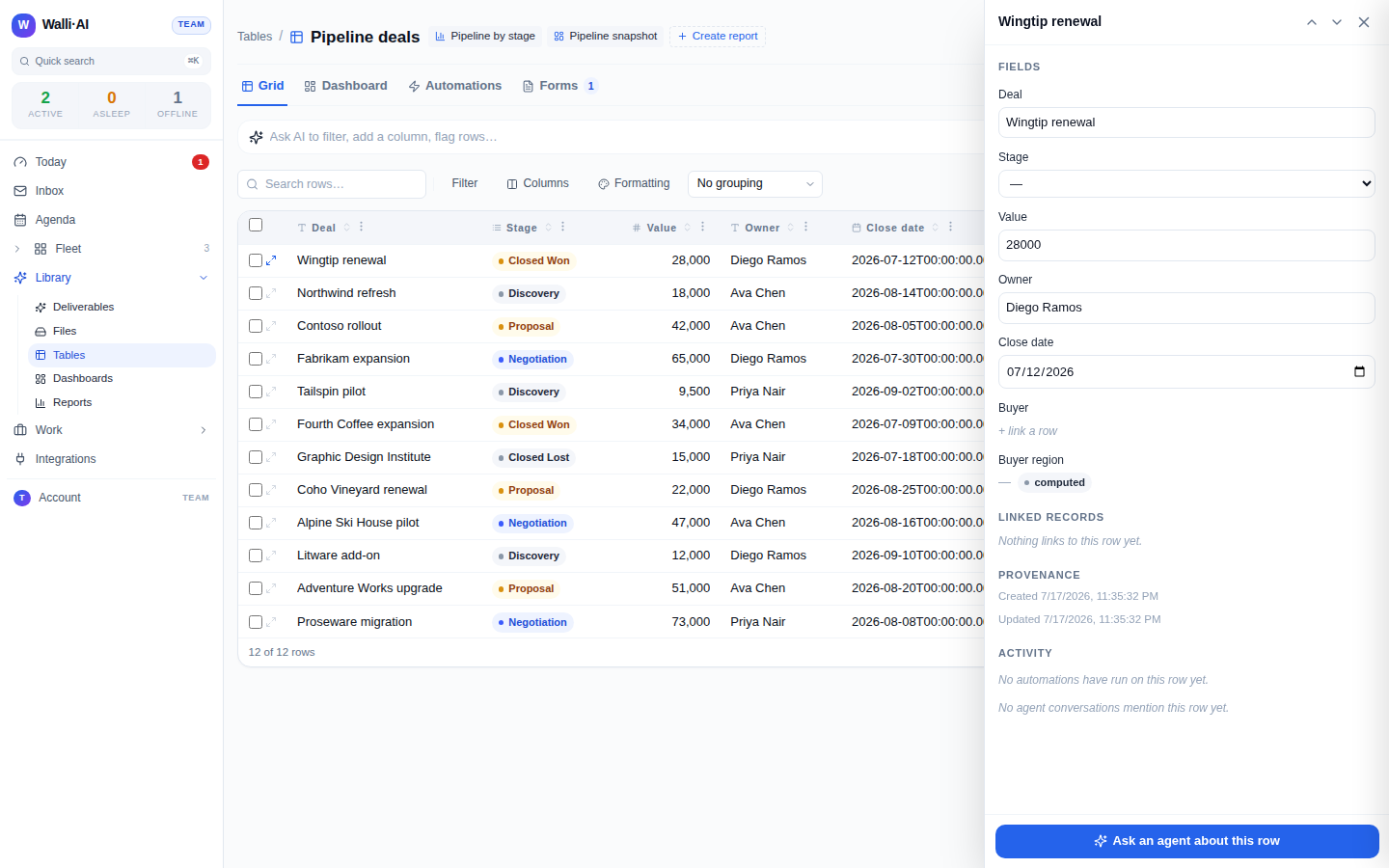Open Reports in the Library section

pyautogui.click(x=122, y=403)
